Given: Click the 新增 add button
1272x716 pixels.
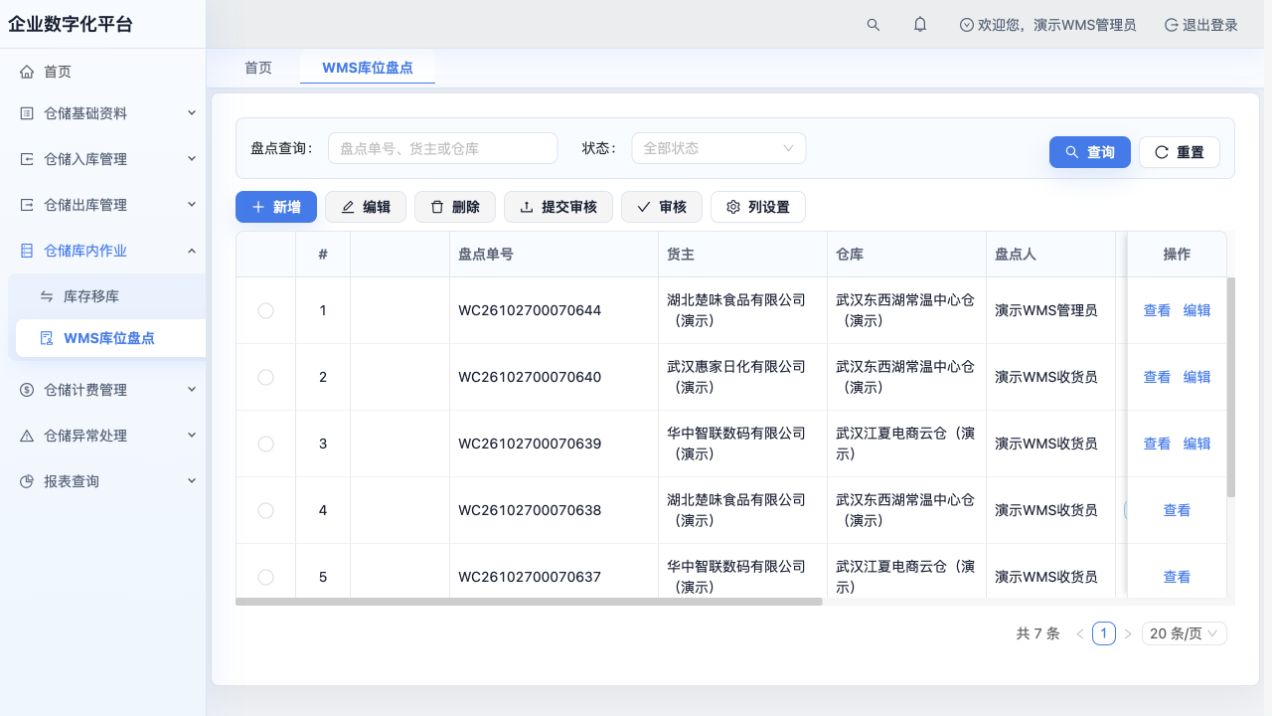Looking at the screenshot, I should 276,207.
